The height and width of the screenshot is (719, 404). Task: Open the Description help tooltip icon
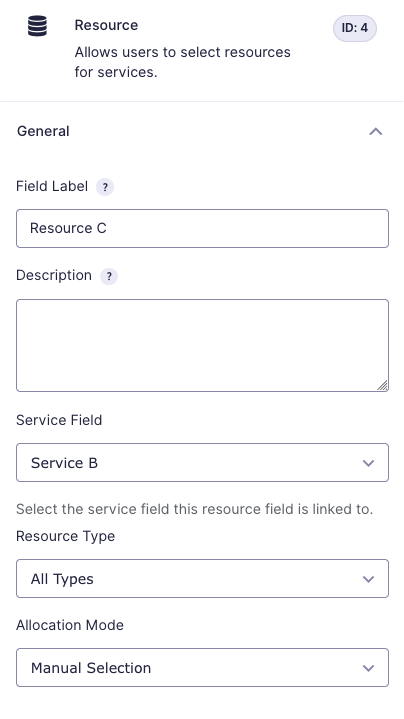109,276
